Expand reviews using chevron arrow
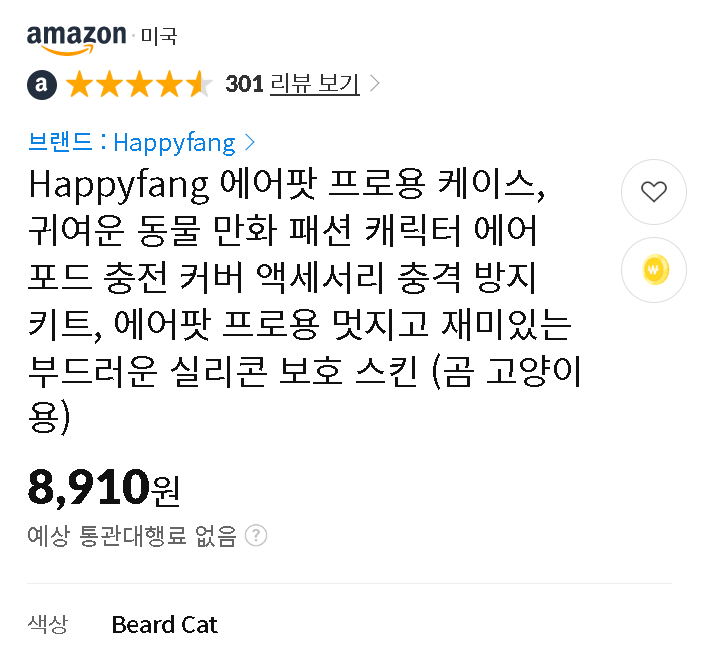The image size is (706, 658). [374, 83]
